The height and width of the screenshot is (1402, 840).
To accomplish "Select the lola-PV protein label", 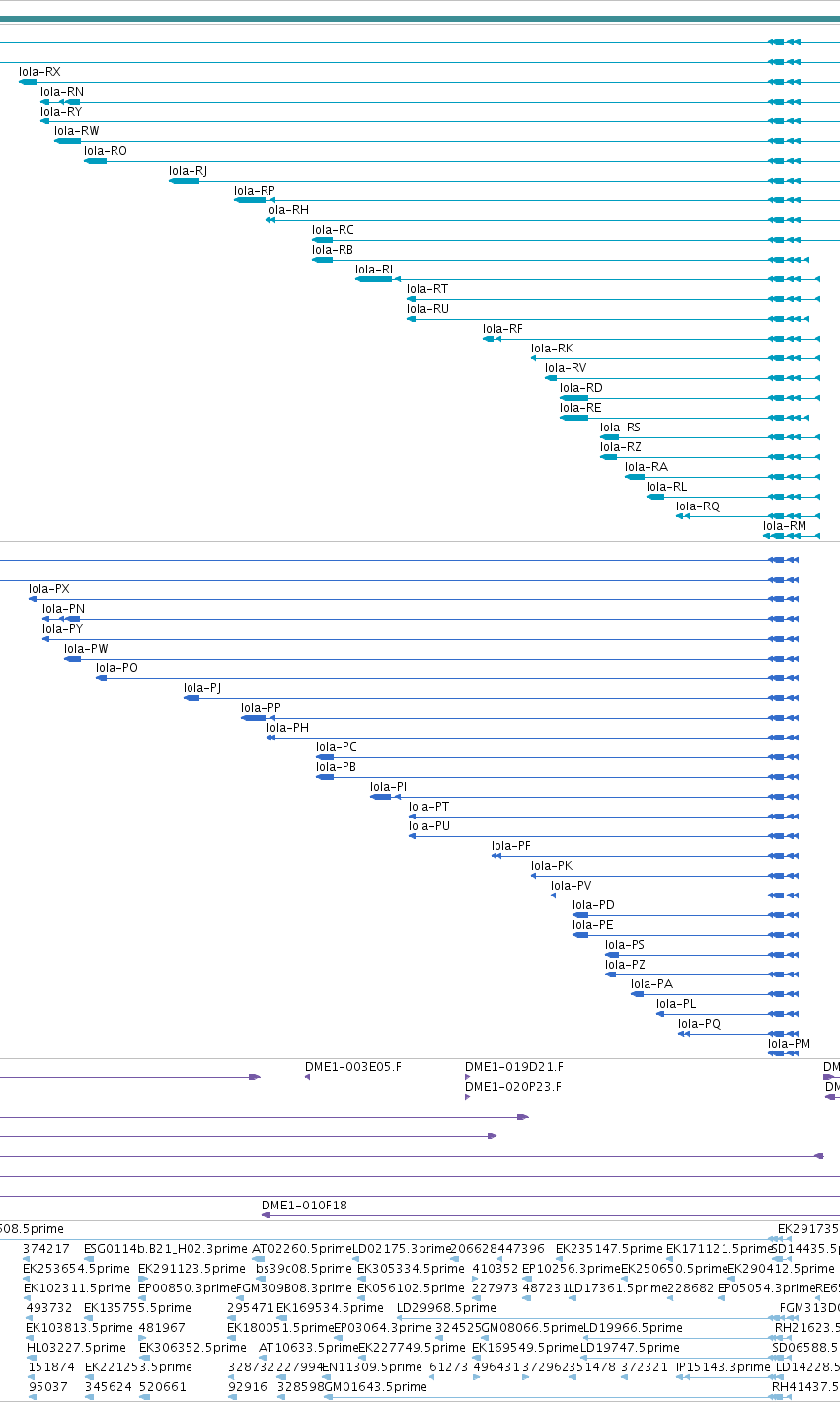I will (572, 886).
